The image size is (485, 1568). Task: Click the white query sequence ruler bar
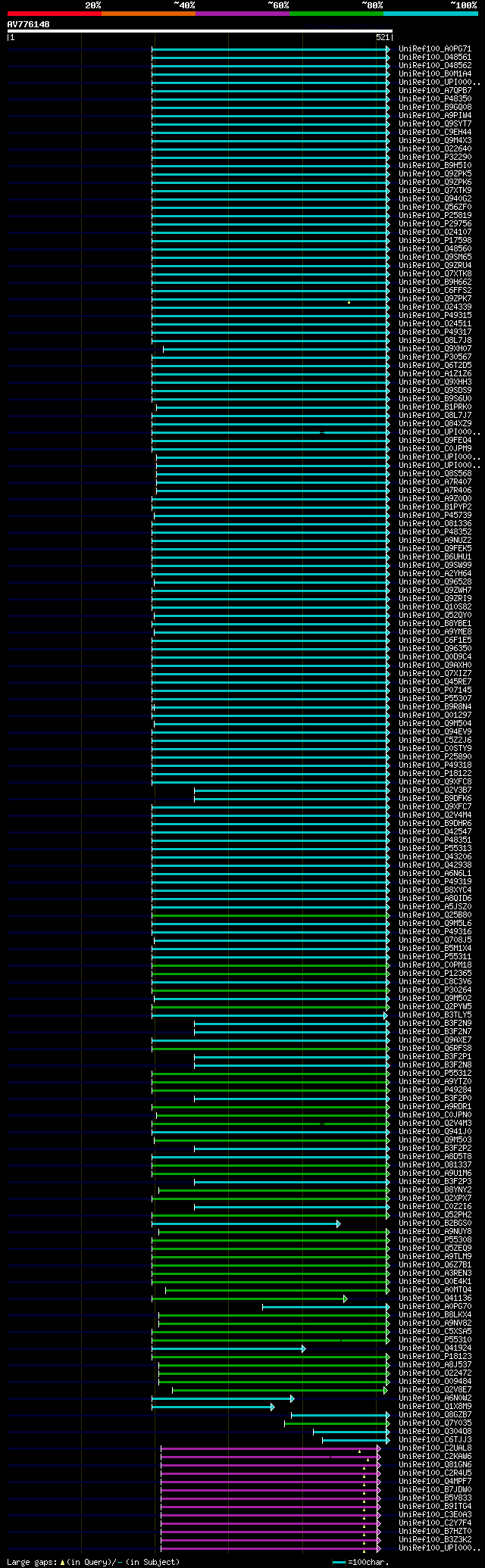(x=199, y=31)
